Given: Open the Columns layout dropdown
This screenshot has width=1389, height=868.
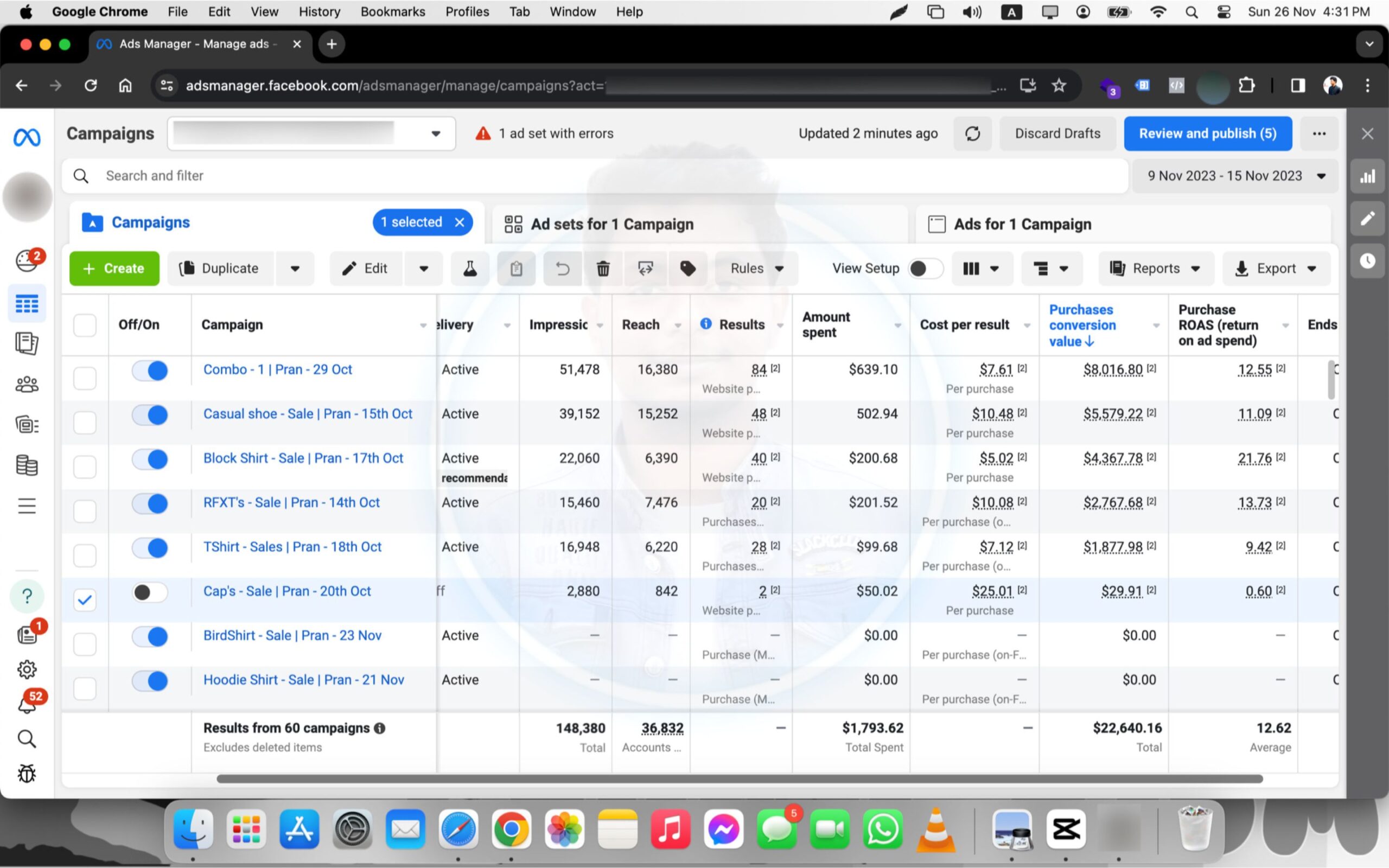Looking at the screenshot, I should click(982, 269).
